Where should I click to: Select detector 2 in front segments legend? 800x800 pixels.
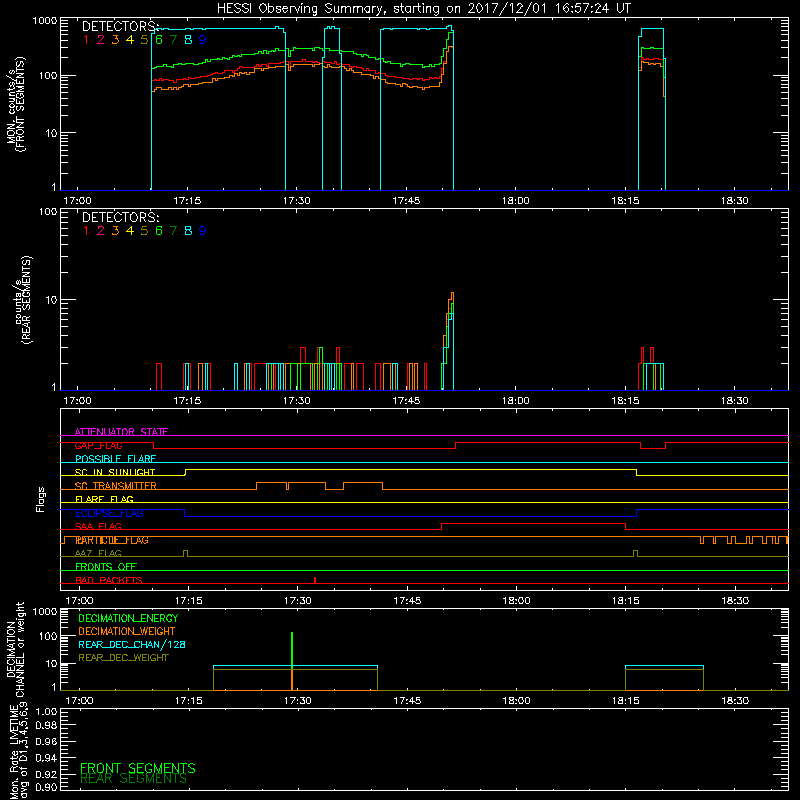click(x=101, y=40)
